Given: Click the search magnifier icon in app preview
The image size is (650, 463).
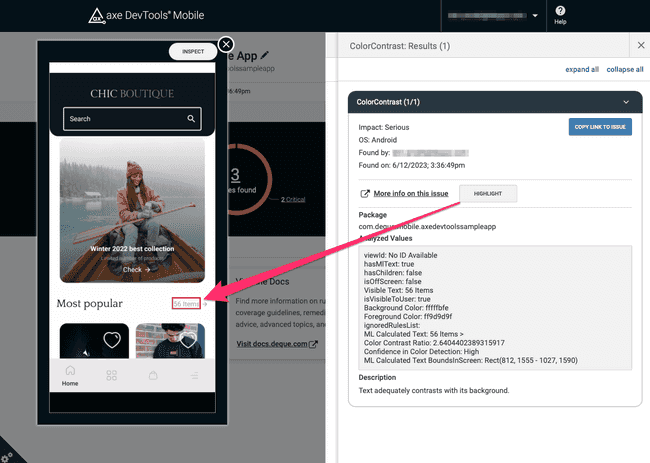Looking at the screenshot, I should pyautogui.click(x=192, y=119).
